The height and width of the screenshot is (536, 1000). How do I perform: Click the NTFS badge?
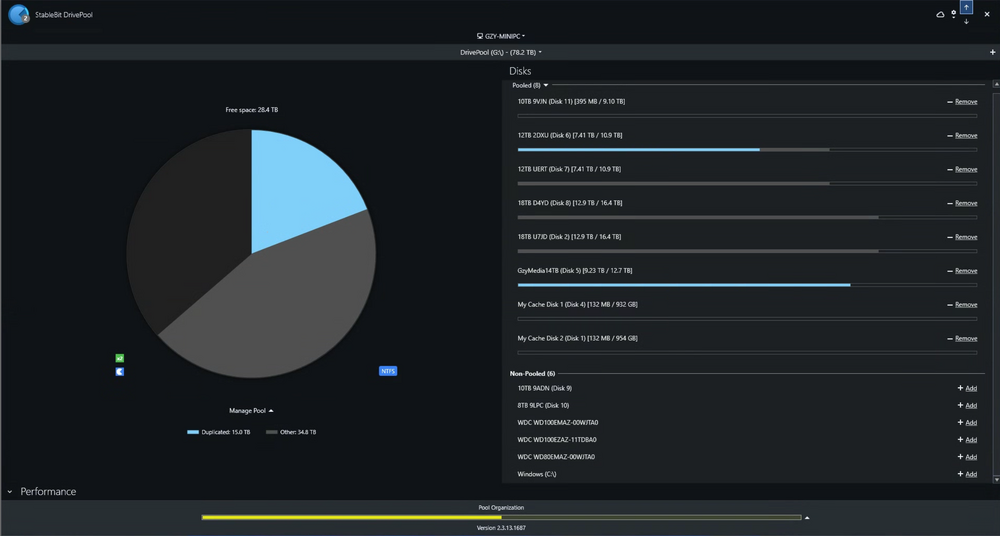click(x=388, y=371)
